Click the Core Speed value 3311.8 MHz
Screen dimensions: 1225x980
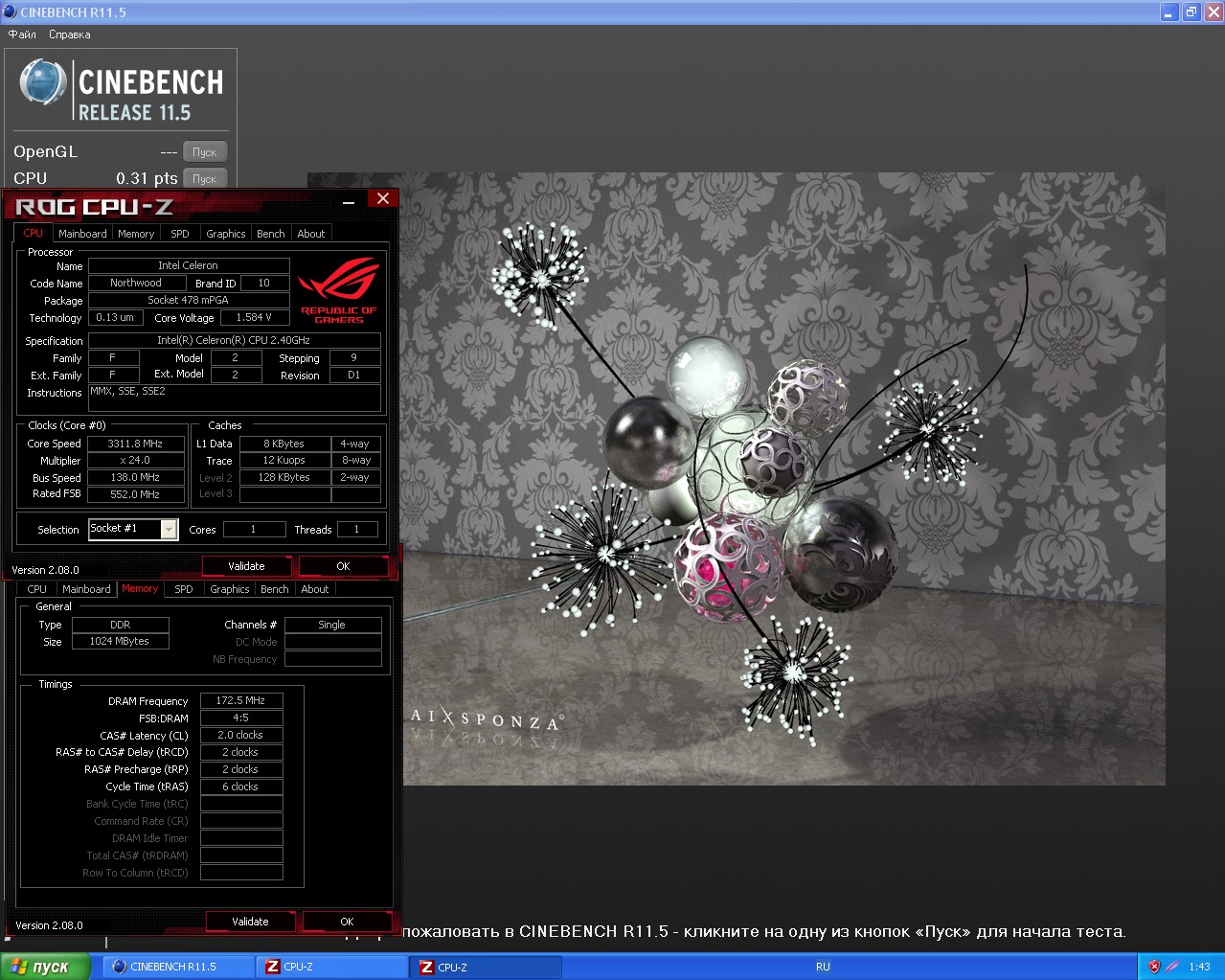pos(136,444)
